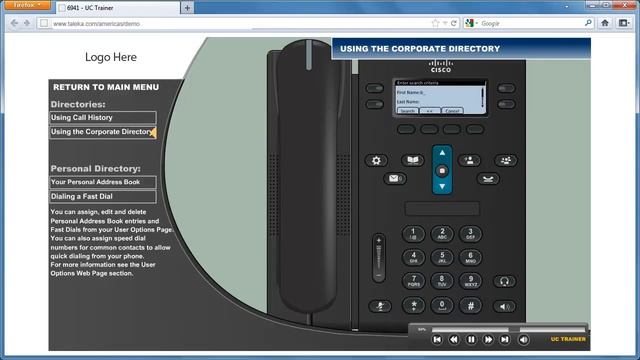The height and width of the screenshot is (360, 640).
Task: Click the keypad 7 PQRS key
Action: coord(413,281)
